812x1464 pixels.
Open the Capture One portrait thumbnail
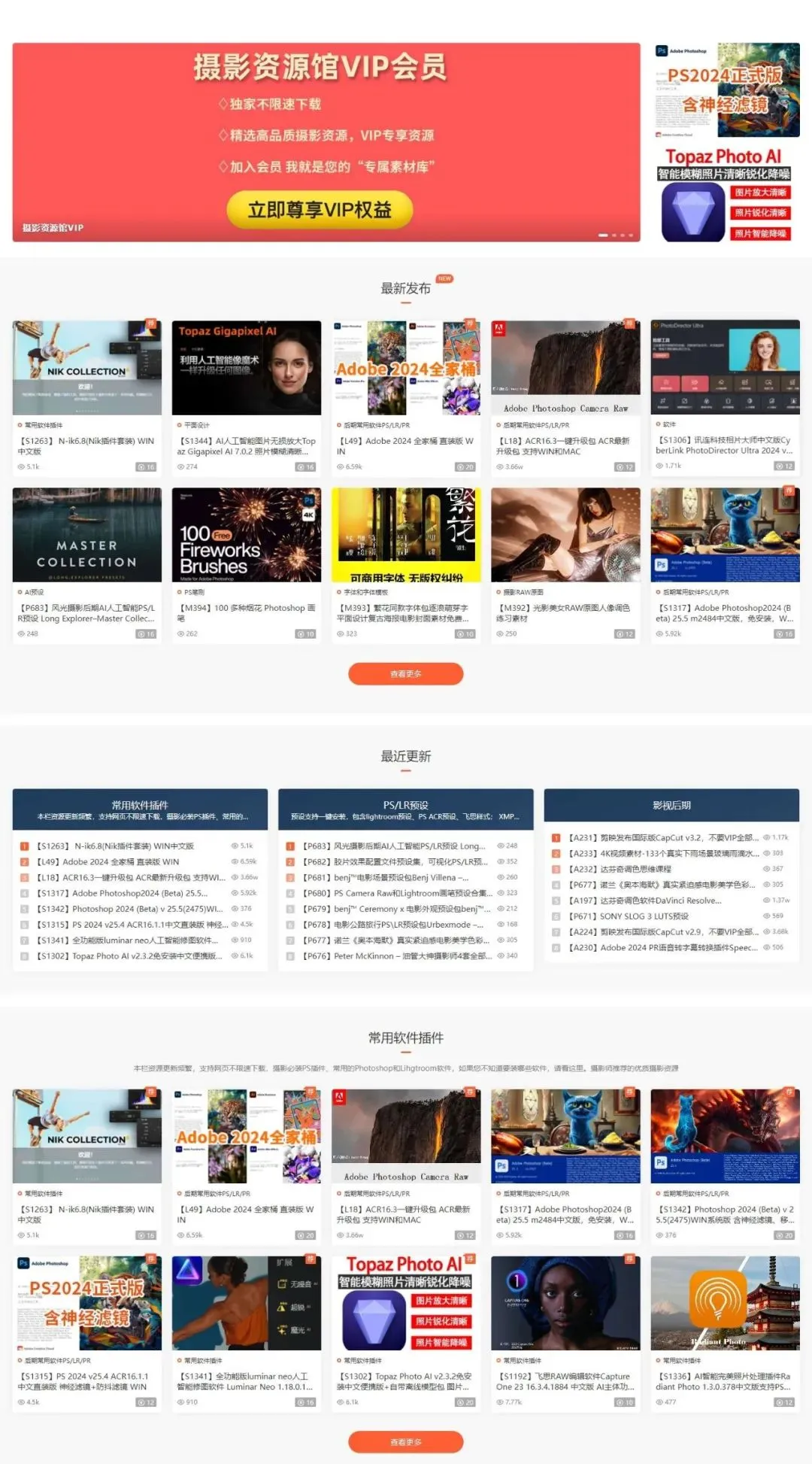click(x=565, y=1303)
